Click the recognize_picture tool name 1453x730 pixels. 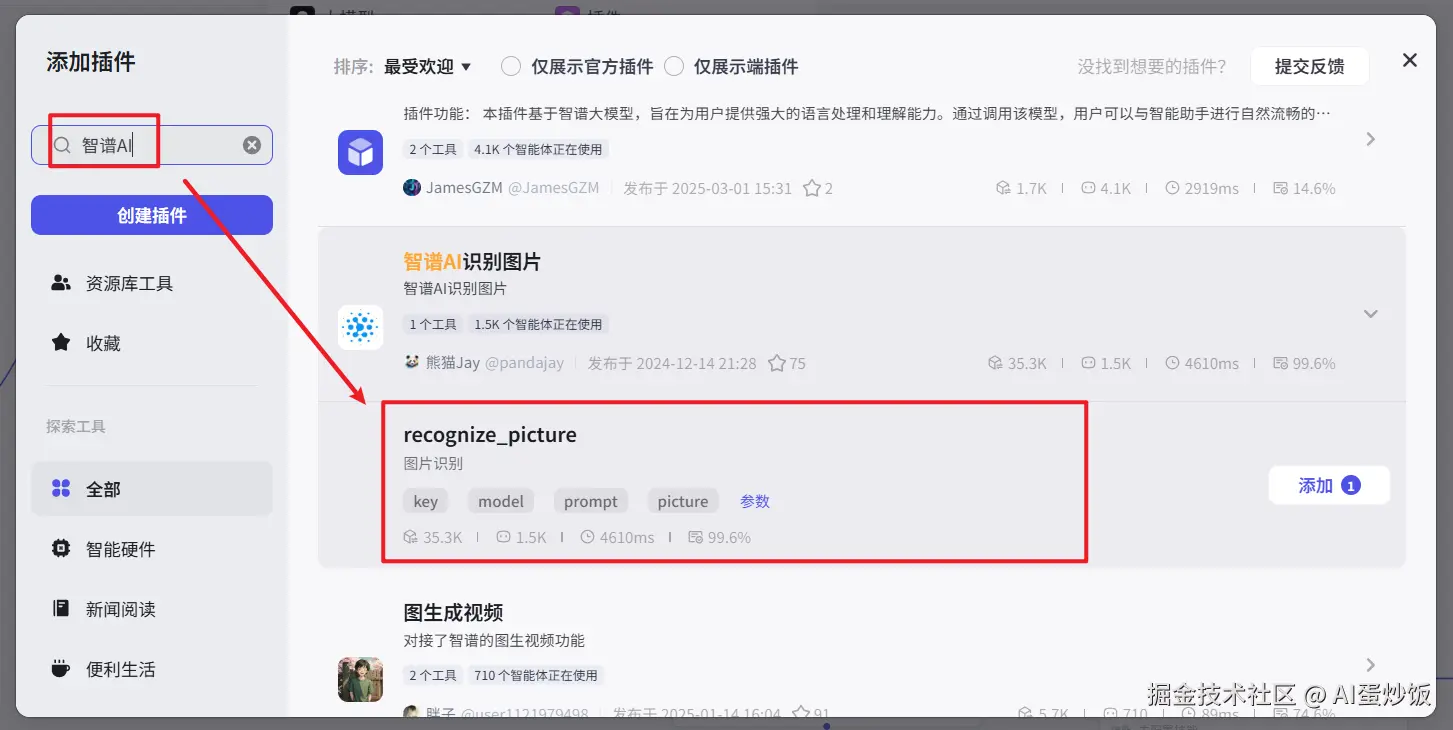(x=490, y=435)
